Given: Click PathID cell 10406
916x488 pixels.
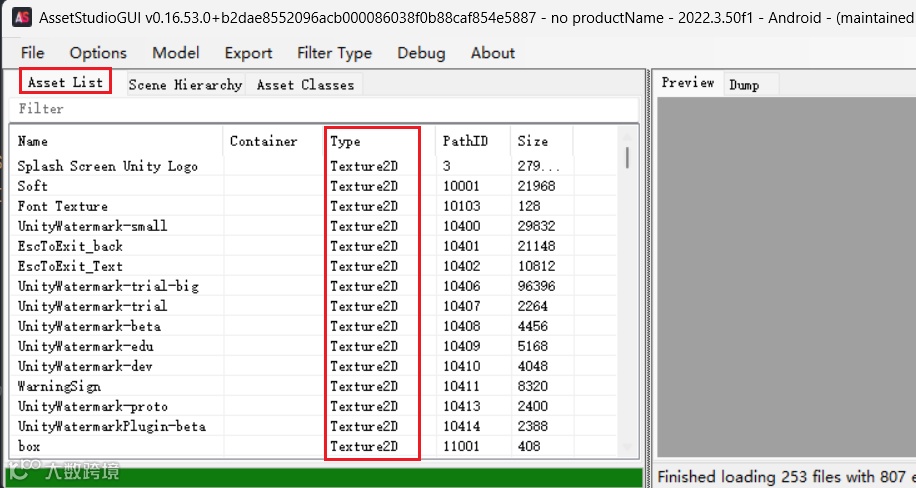Looking at the screenshot, I should pyautogui.click(x=462, y=286).
